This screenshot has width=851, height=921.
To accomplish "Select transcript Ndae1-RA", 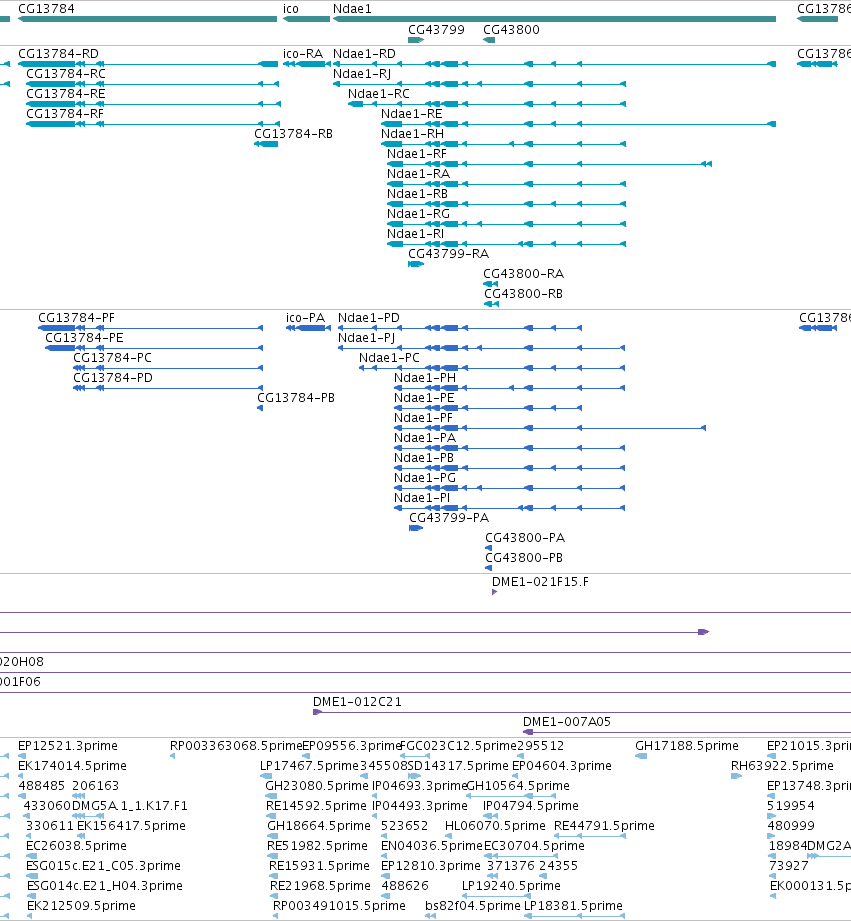I will coord(418,173).
